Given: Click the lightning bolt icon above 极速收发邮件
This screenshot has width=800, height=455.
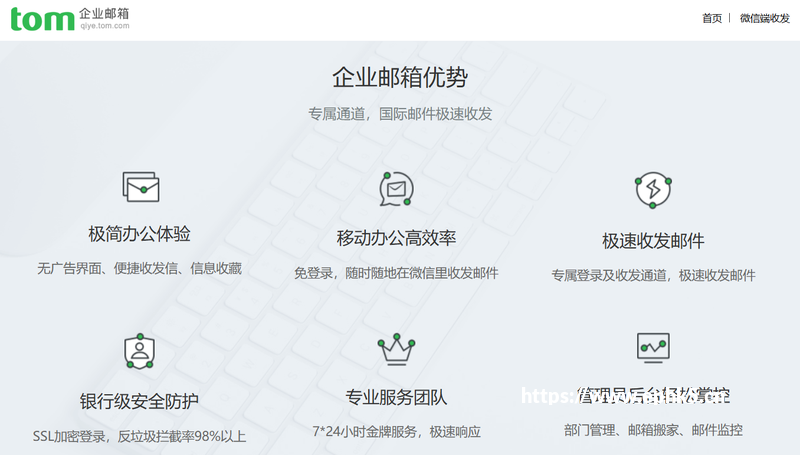Looking at the screenshot, I should pos(653,190).
